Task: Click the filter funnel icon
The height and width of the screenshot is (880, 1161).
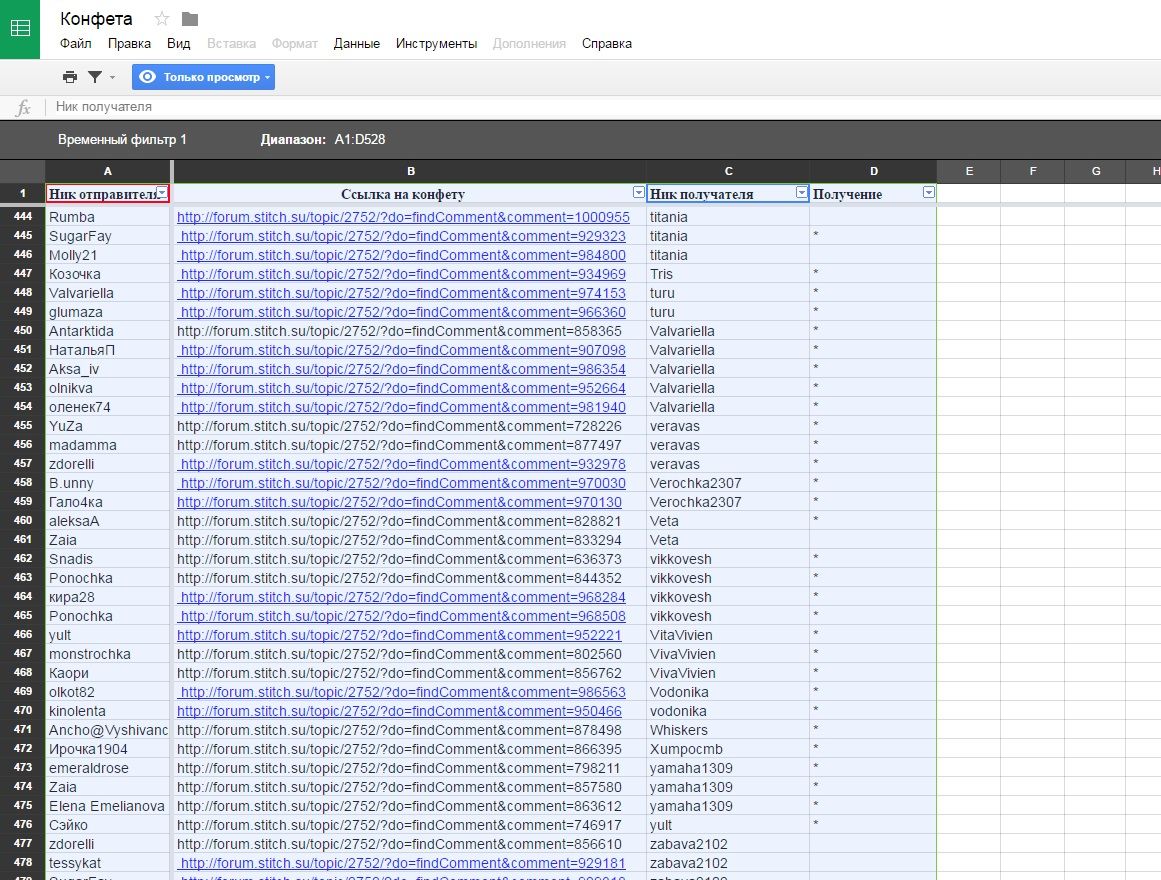Action: pos(95,77)
